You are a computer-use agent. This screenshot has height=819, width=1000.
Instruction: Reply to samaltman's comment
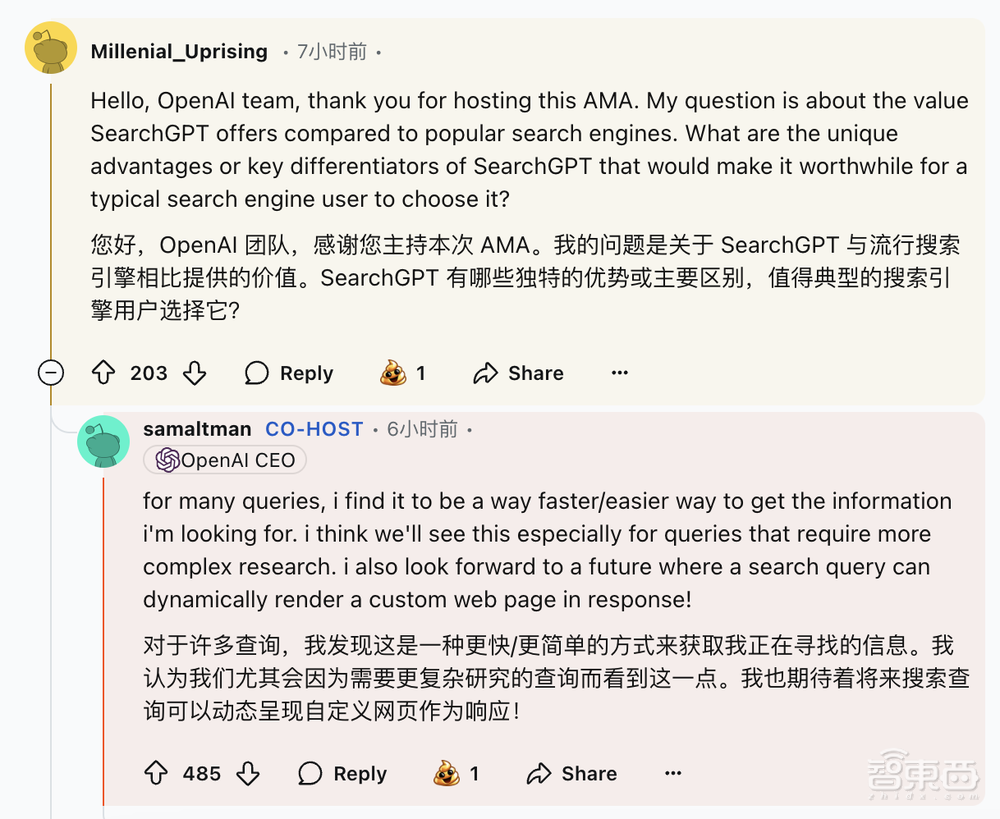[x=341, y=773]
